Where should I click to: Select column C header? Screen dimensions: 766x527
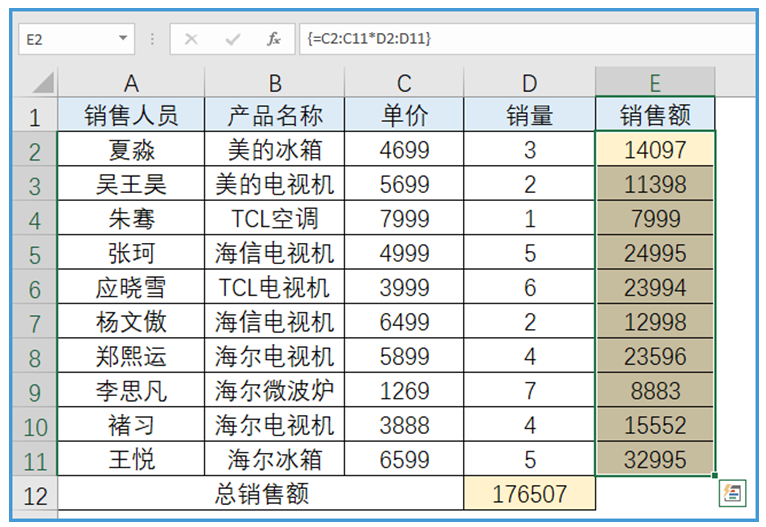pos(404,83)
